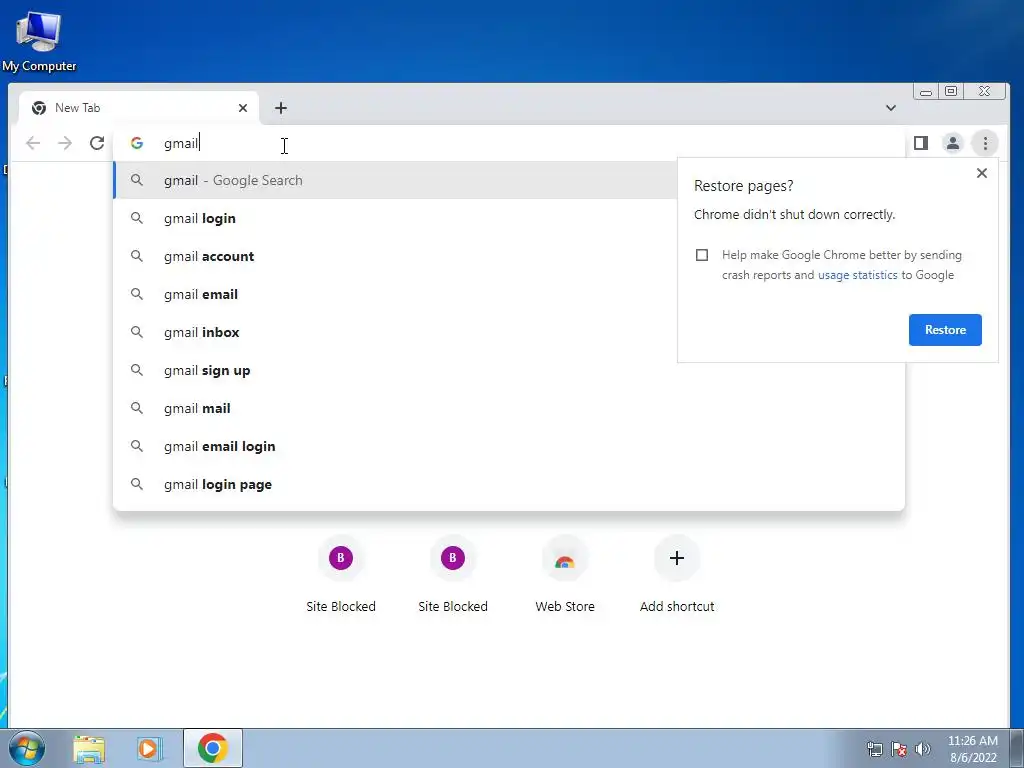Open Windows Explorer from the taskbar
1024x768 pixels.
(x=89, y=749)
